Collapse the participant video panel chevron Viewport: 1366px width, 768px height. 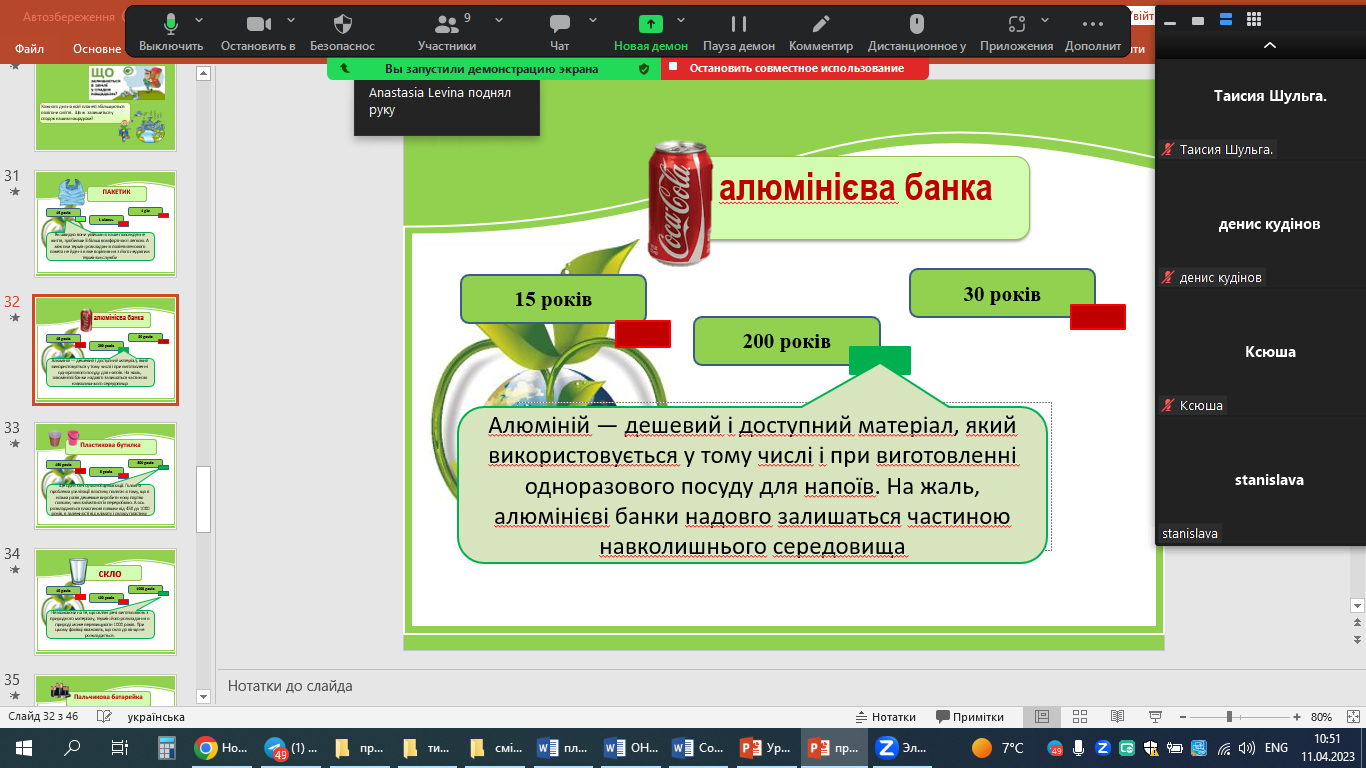tap(1270, 46)
